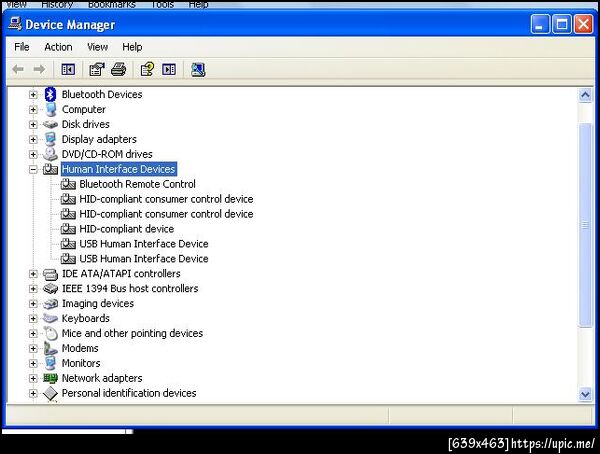Select the Network adapters label

pyautogui.click(x=102, y=378)
